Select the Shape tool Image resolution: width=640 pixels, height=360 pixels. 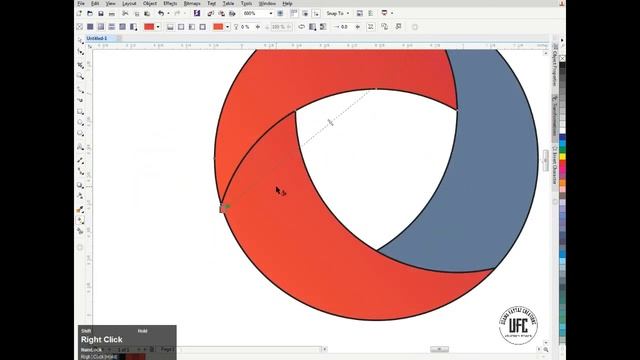80,52
